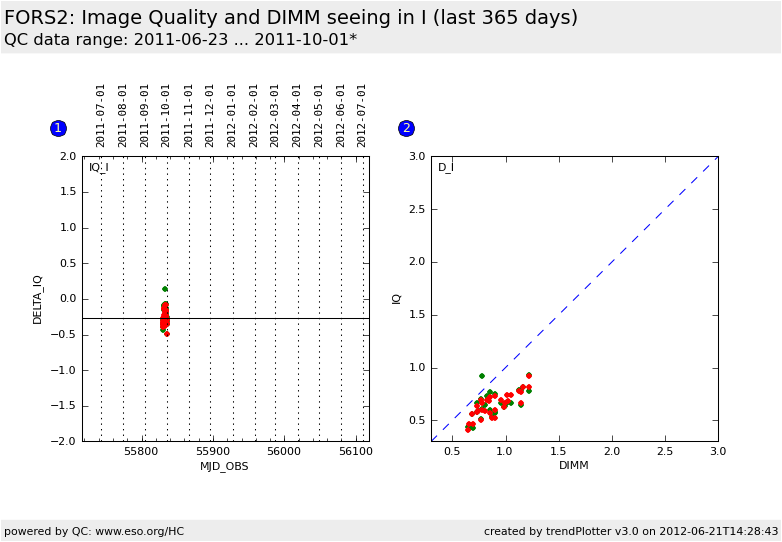Click the blue number 2 plot badge

click(x=406, y=128)
